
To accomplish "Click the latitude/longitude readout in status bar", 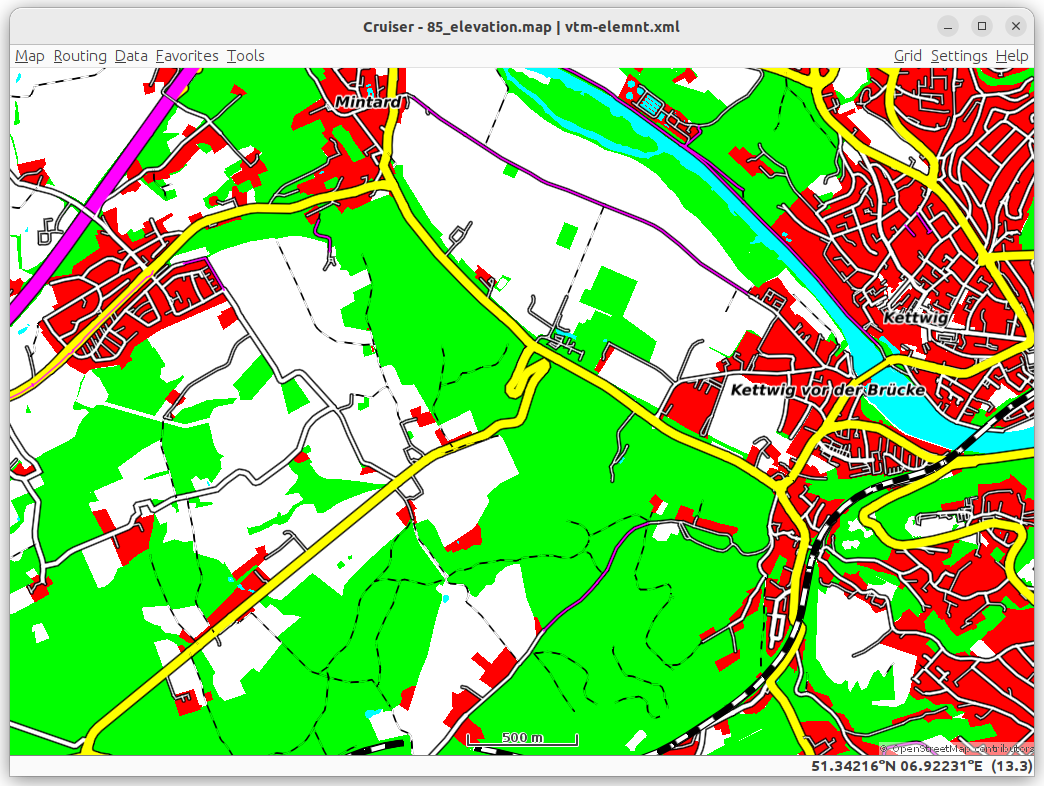I will point(896,766).
